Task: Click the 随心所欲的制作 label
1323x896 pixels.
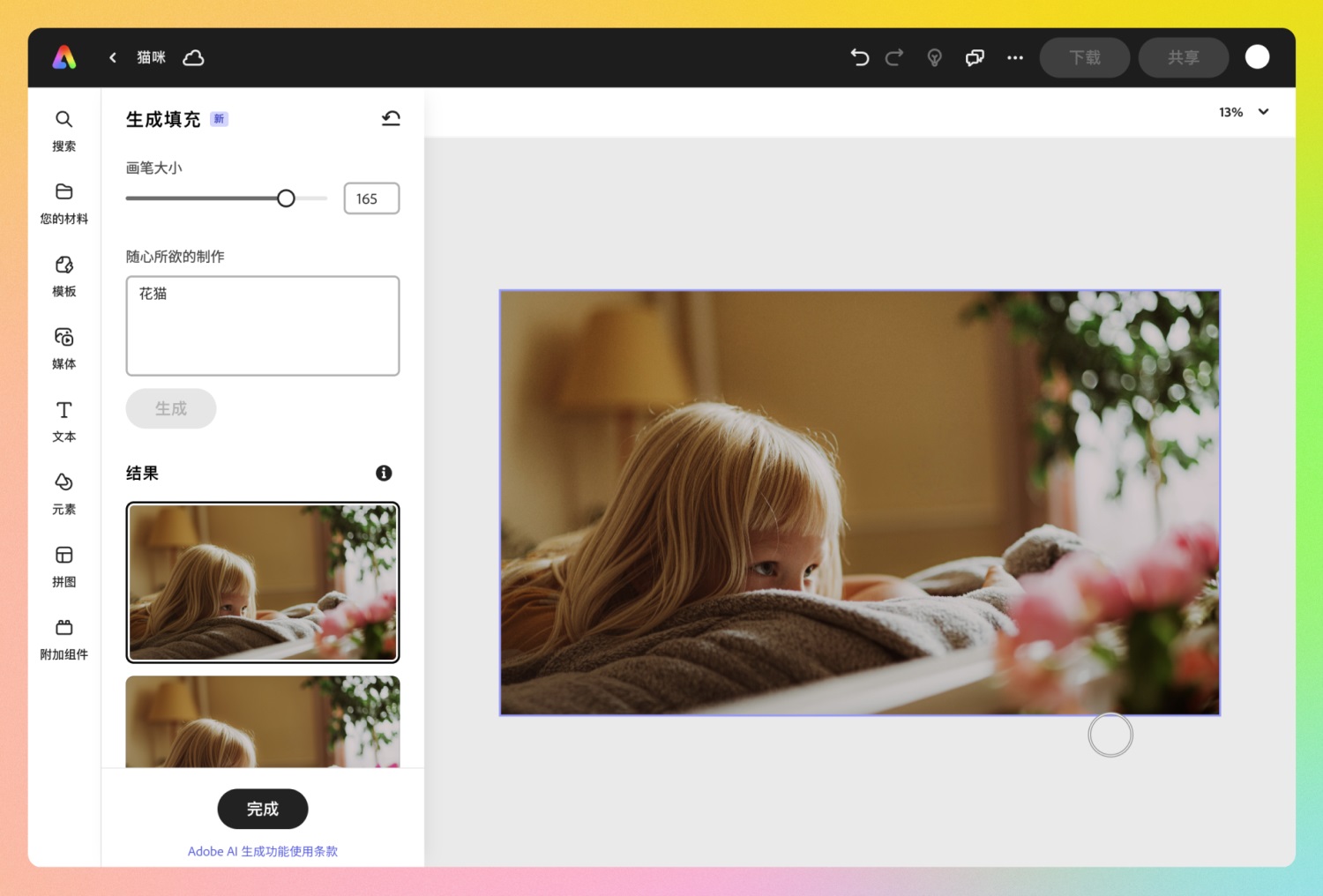Action: tap(176, 257)
